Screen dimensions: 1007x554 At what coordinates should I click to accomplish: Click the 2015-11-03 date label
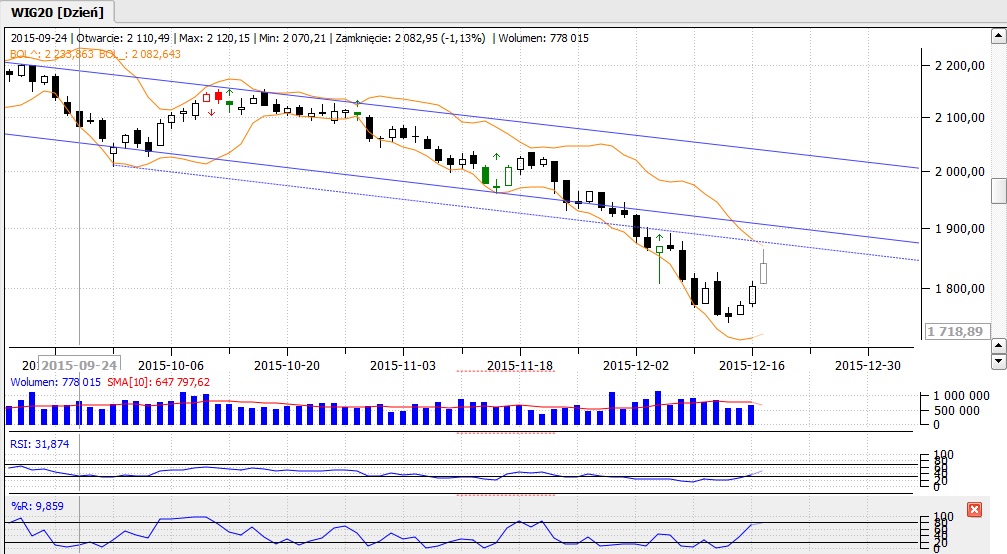point(403,365)
